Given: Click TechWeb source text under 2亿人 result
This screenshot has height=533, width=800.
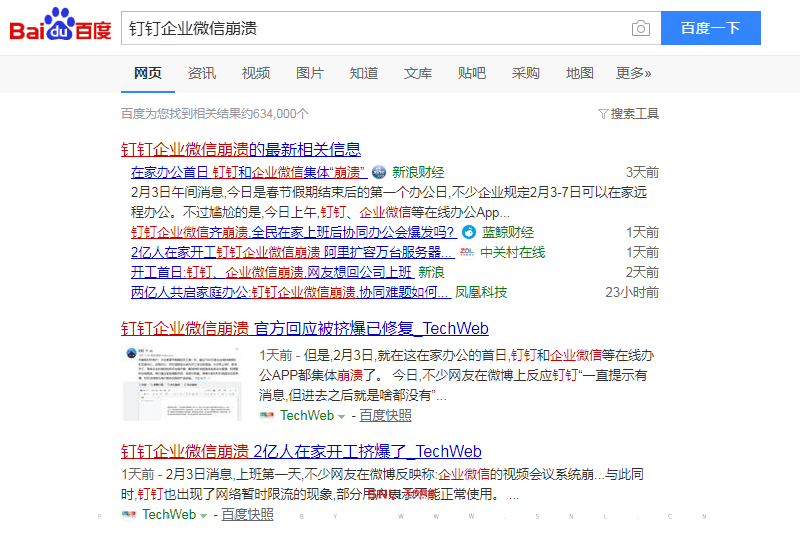Looking at the screenshot, I should (169, 515).
